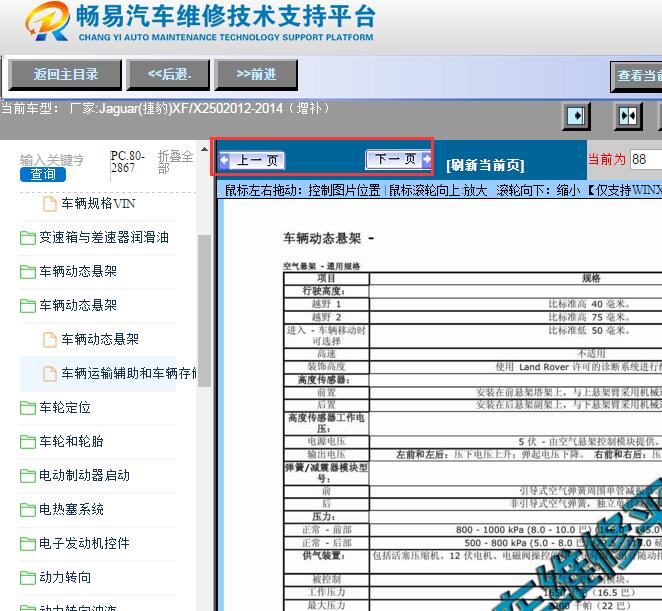Image resolution: width=662 pixels, height=611 pixels.
Task: Expand the 动力转向 folder
Action: point(65,577)
